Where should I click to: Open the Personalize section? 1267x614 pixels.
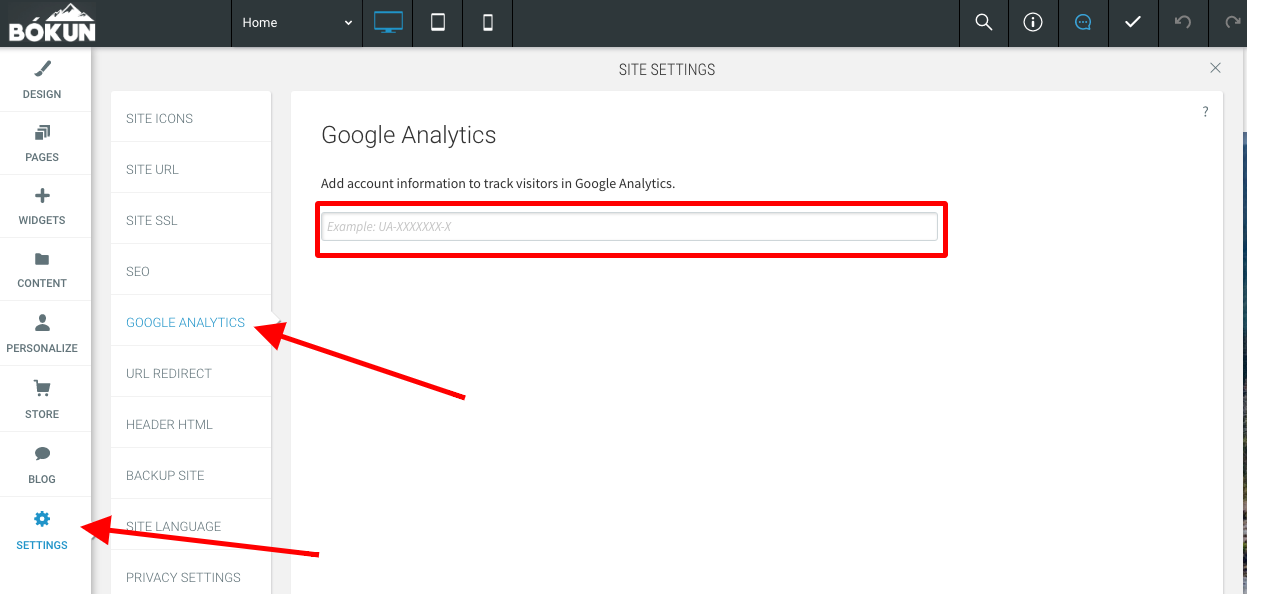tap(42, 334)
